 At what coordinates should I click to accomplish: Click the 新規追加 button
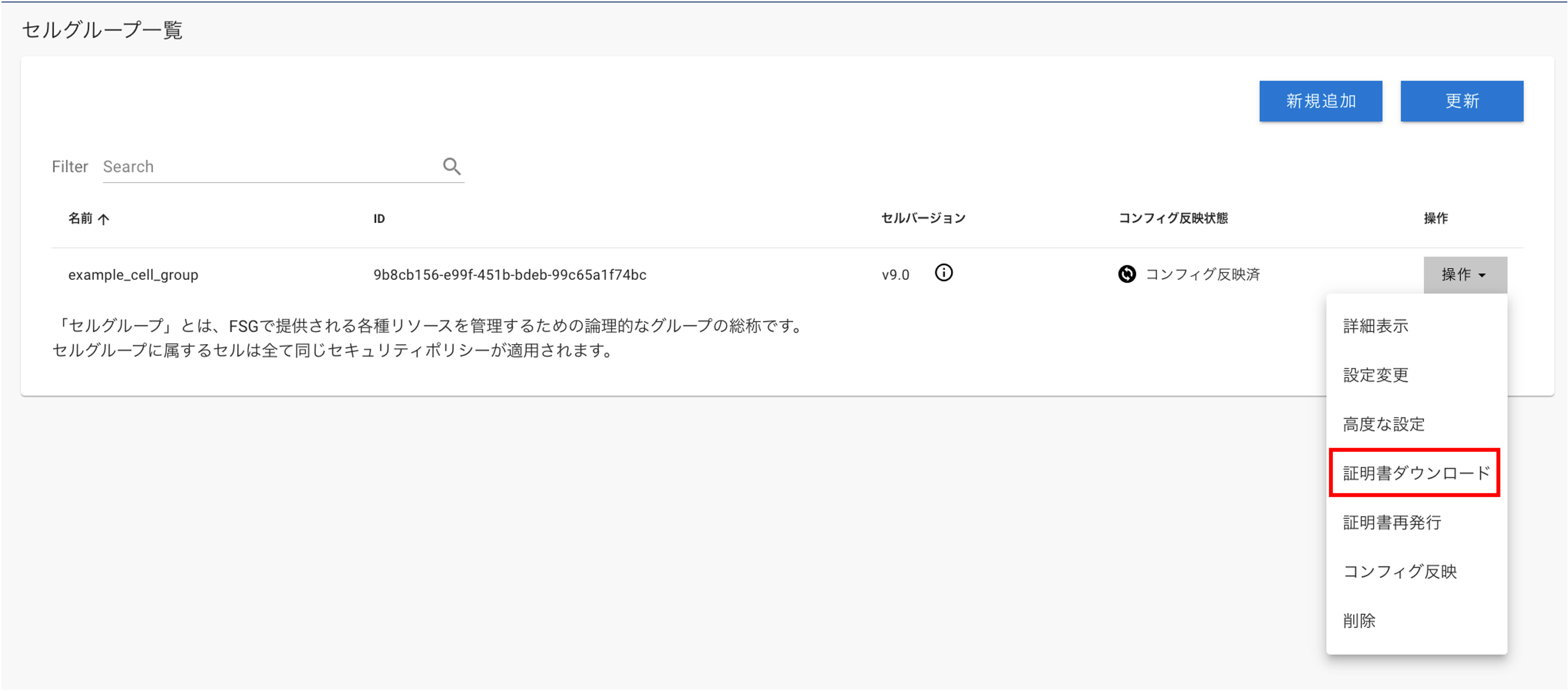coord(1320,101)
